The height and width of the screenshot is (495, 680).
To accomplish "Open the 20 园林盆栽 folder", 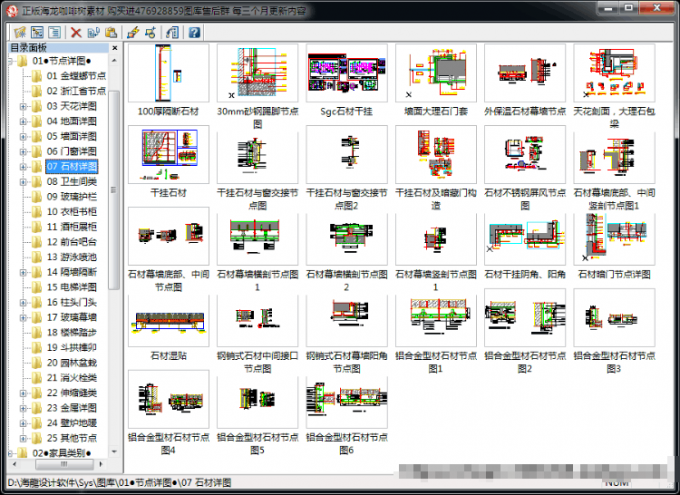I will (x=72, y=363).
